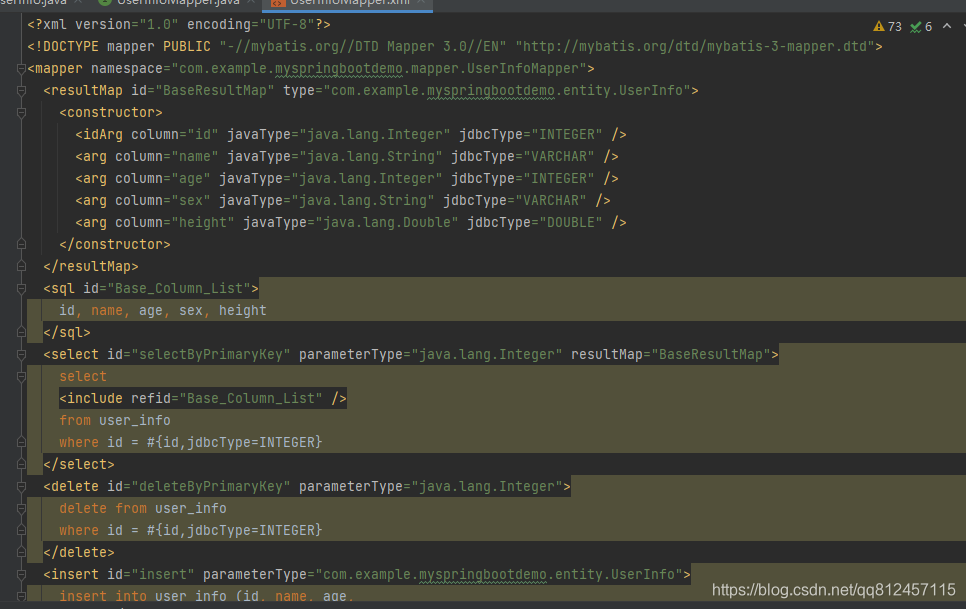Click the arg column="sex" line
Screen dimensions: 966x609
tap(343, 201)
